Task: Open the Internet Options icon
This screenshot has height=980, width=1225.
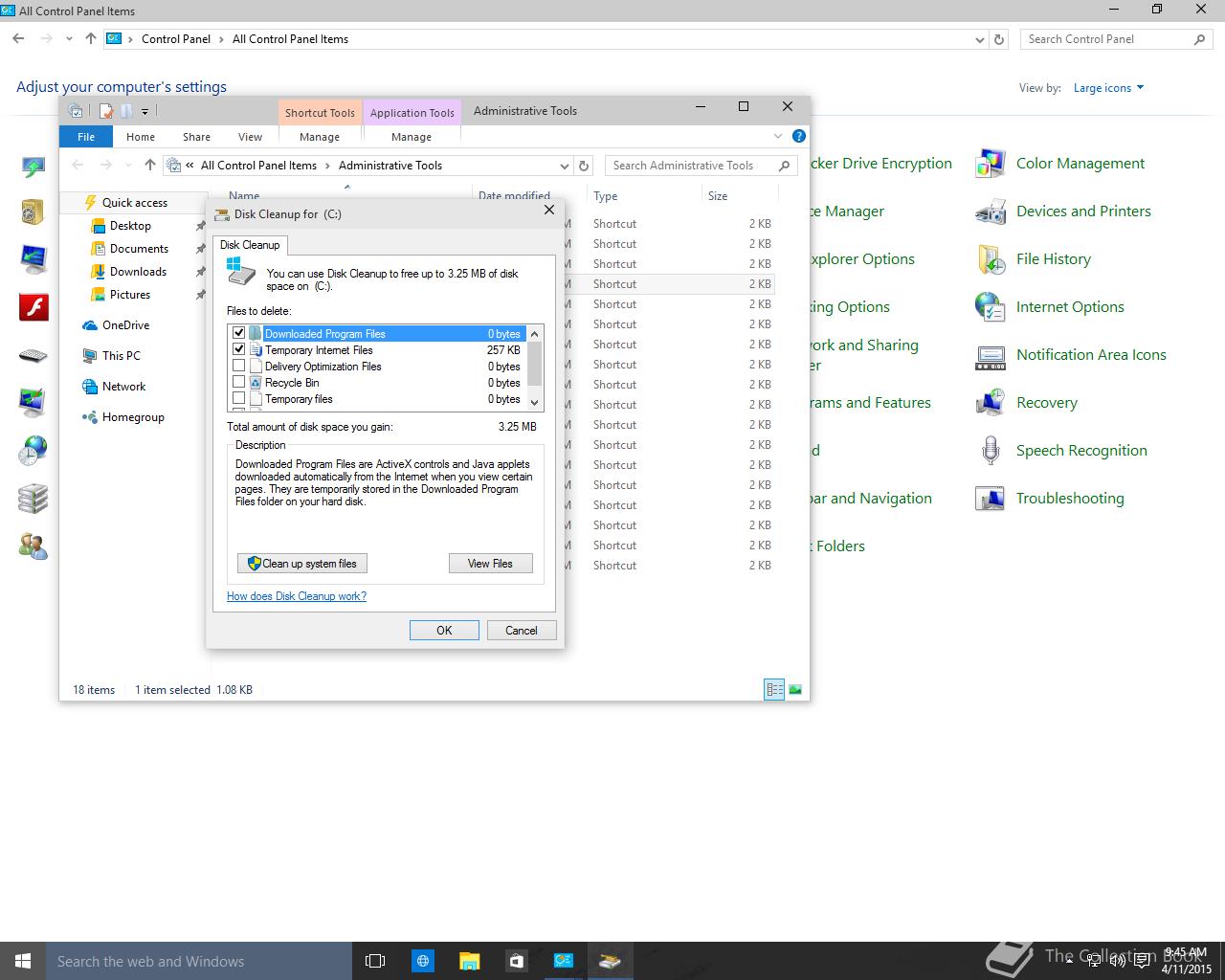Action: tap(991, 307)
